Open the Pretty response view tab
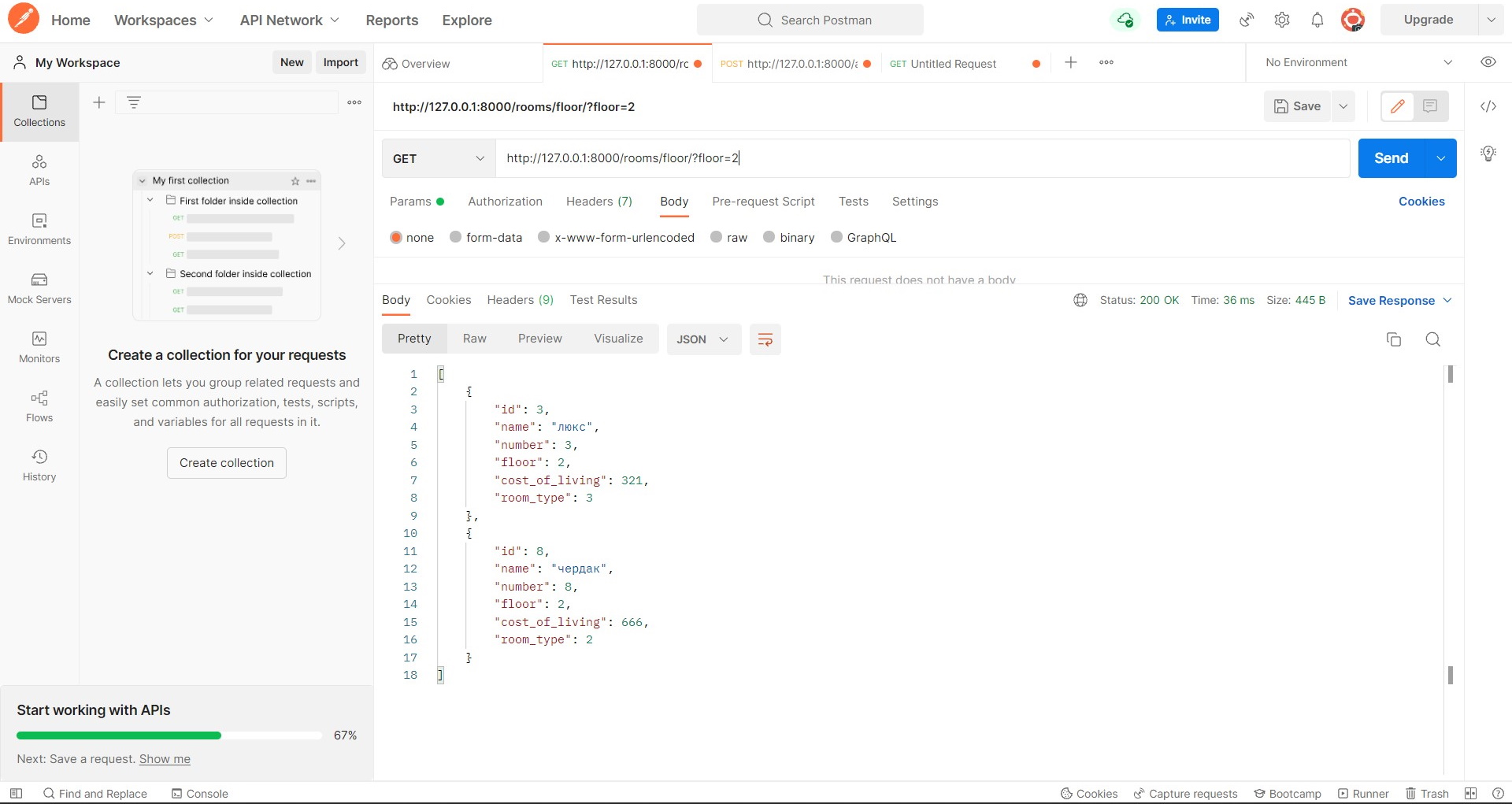The image size is (1512, 804). (x=414, y=339)
